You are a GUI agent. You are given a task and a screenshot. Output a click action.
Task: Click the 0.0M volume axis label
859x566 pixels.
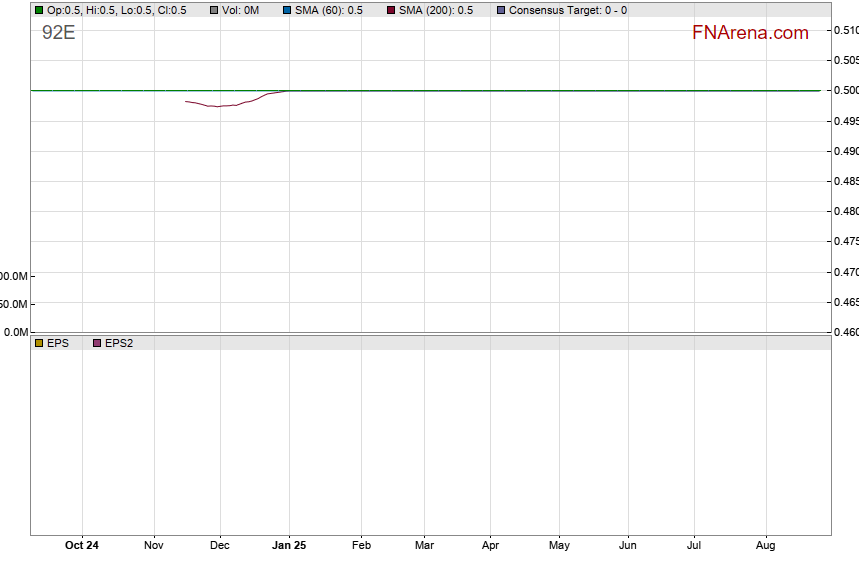[14, 332]
